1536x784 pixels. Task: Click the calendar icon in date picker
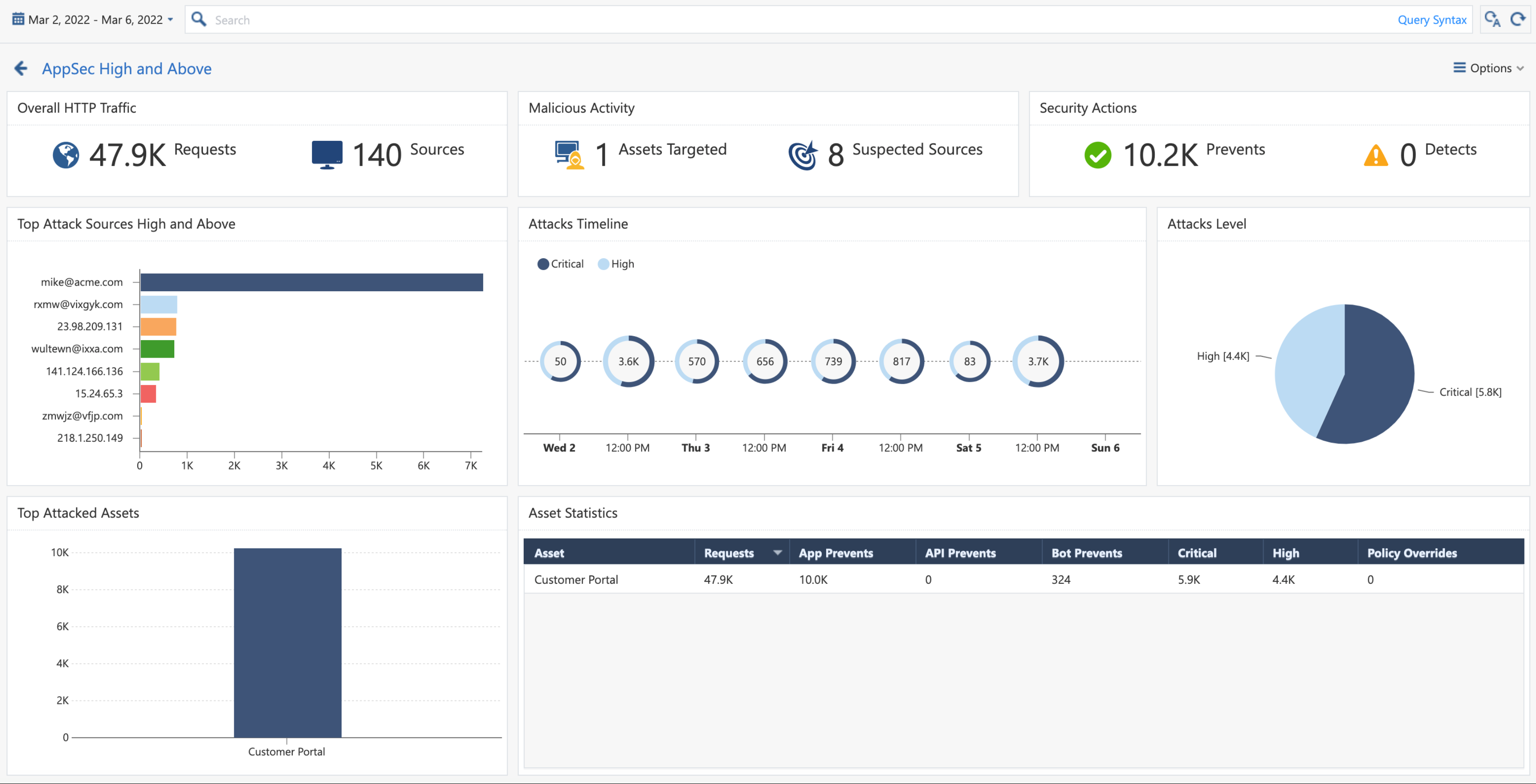[x=18, y=20]
